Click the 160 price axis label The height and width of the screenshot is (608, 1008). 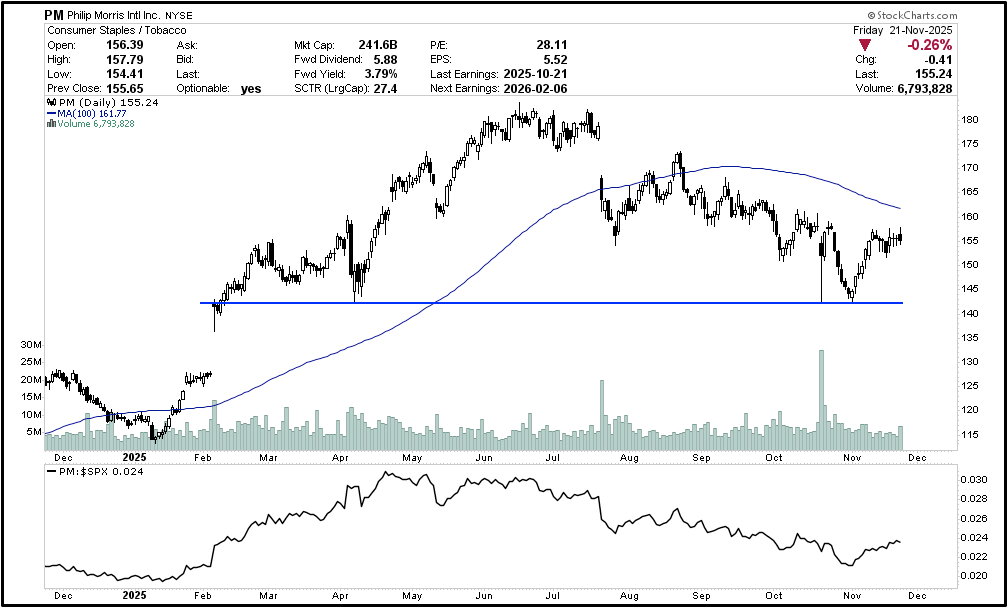point(970,217)
